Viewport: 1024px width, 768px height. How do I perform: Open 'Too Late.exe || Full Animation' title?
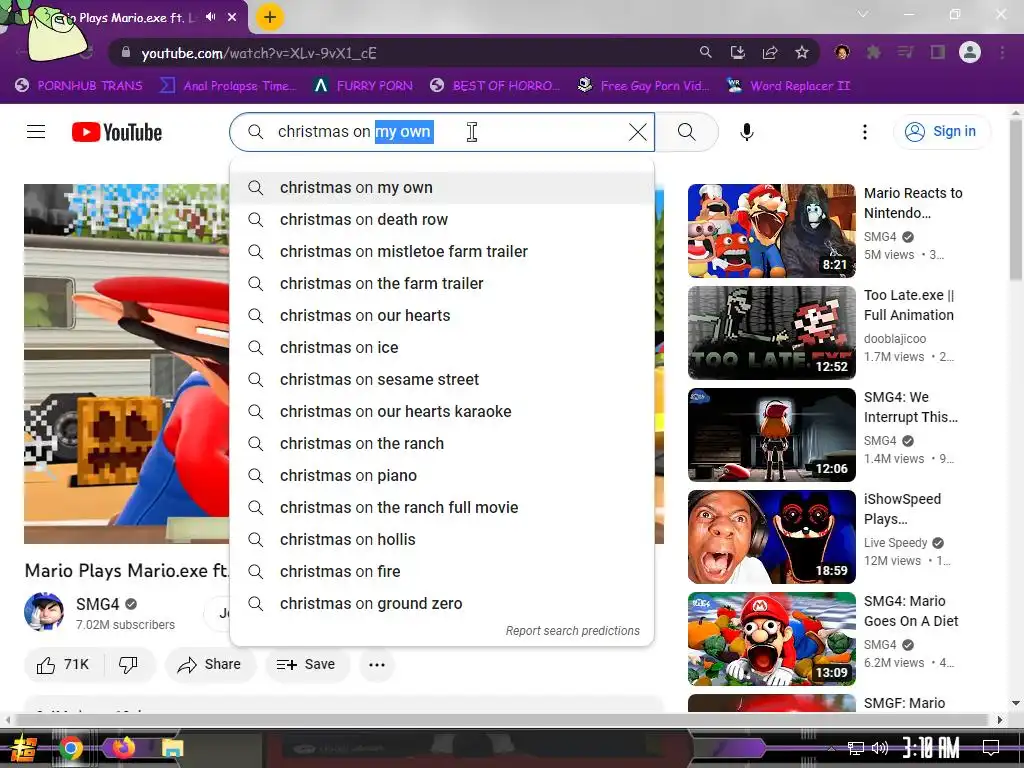[909, 305]
